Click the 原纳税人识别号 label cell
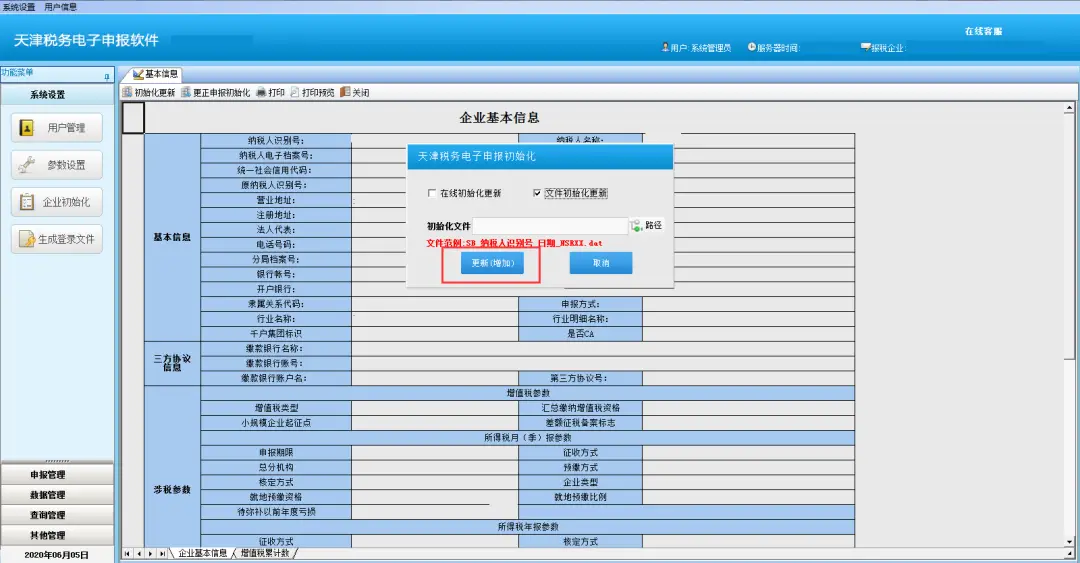 pos(276,185)
